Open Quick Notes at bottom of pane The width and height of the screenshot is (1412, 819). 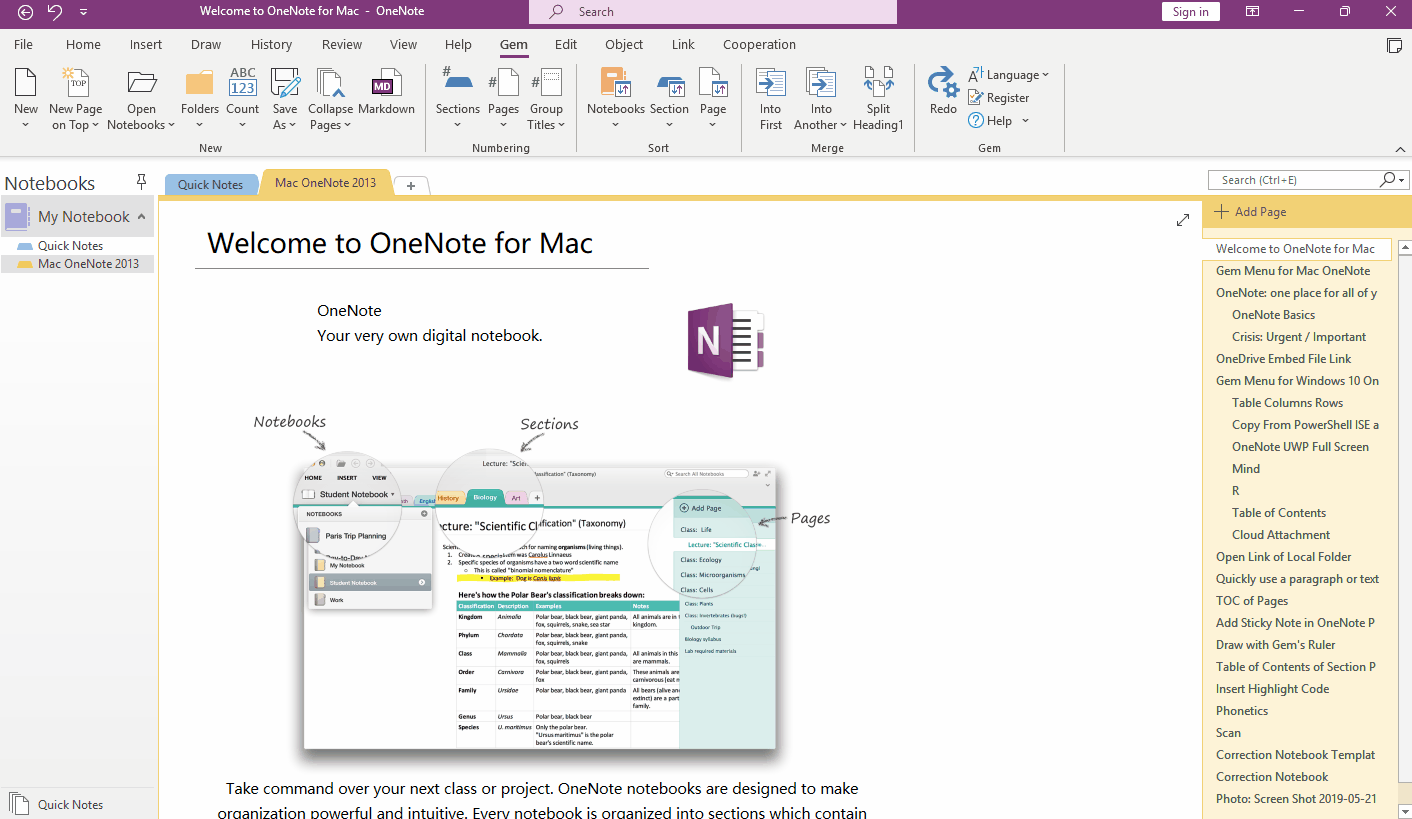(70, 804)
